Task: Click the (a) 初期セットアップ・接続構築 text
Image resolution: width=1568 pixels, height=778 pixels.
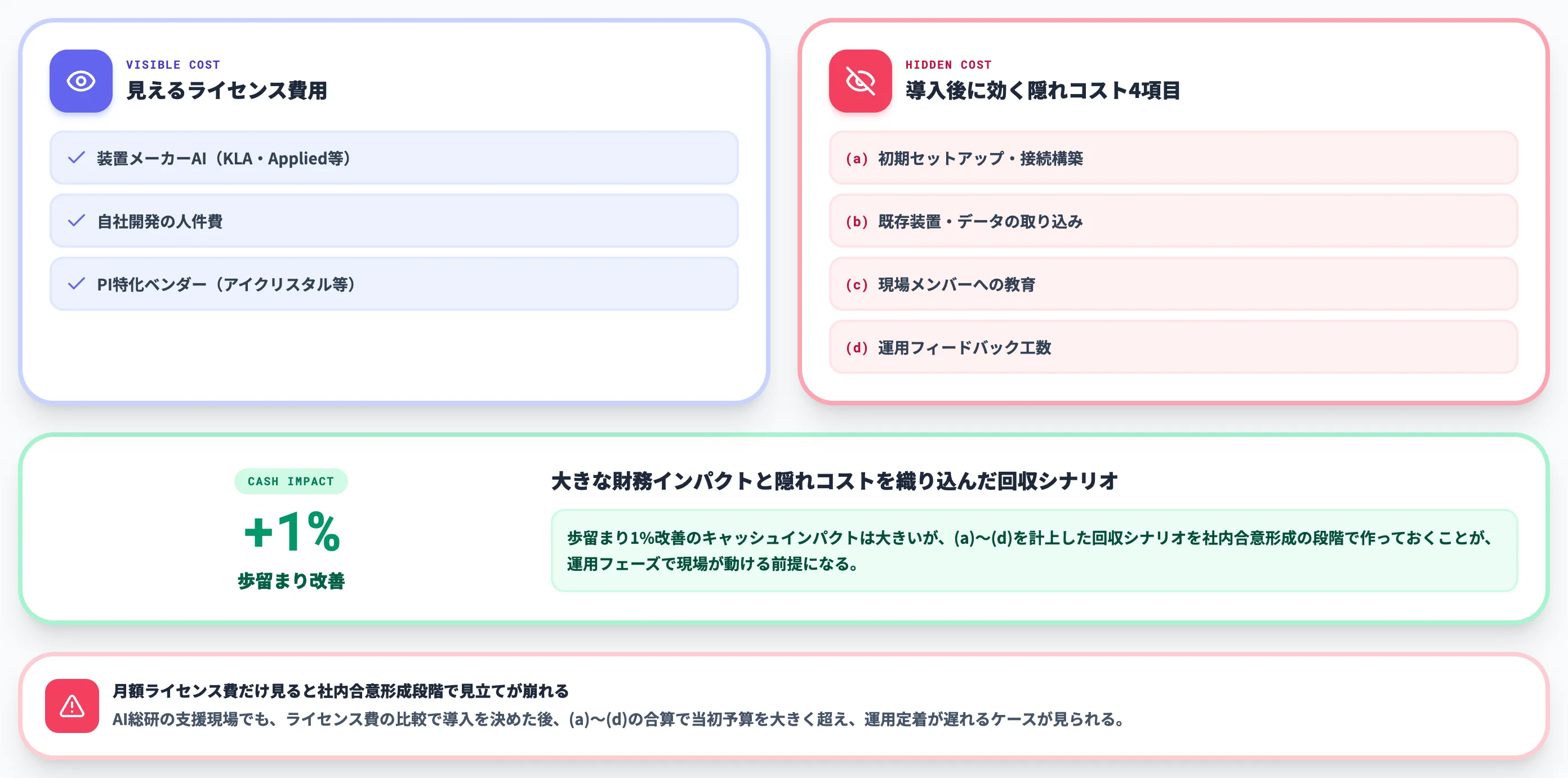Action: (964, 158)
